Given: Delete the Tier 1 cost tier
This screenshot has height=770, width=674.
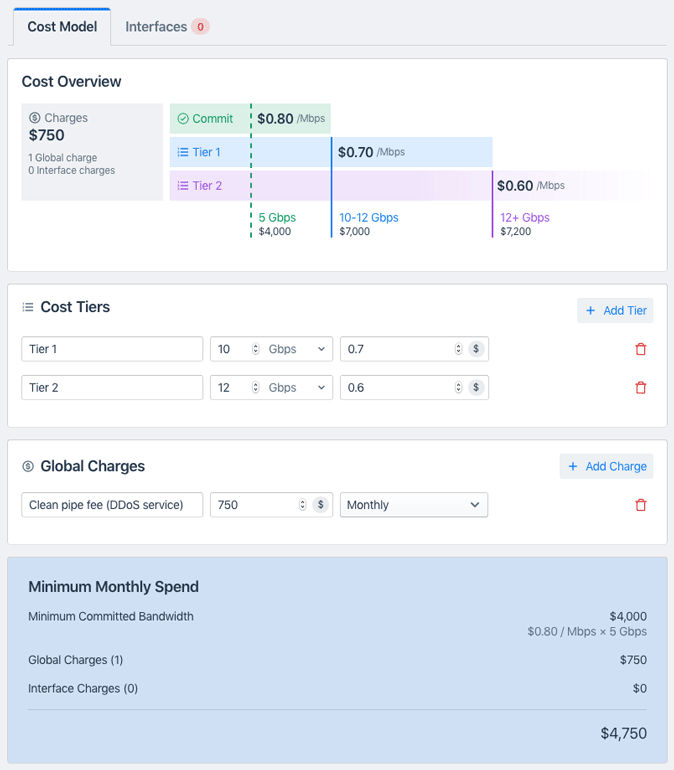Looking at the screenshot, I should click(x=641, y=349).
